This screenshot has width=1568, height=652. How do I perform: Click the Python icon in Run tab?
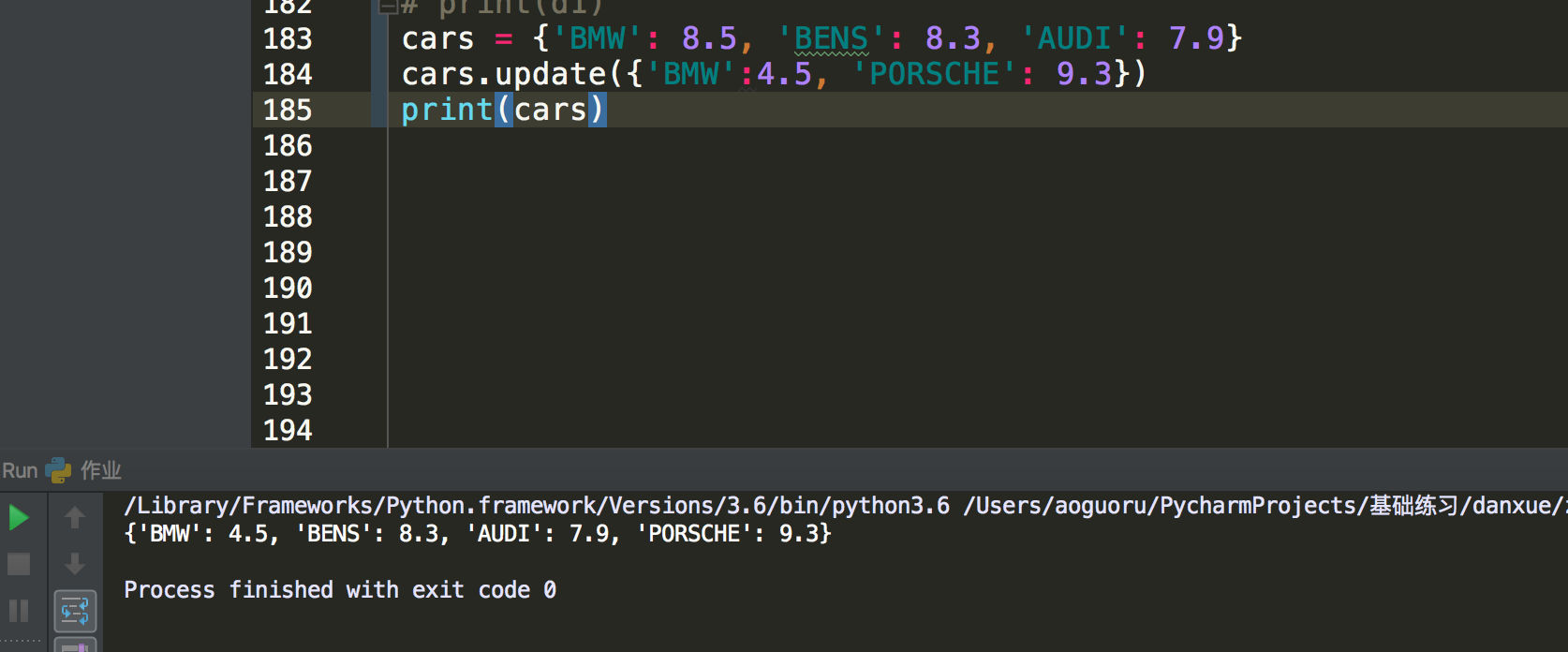(58, 470)
